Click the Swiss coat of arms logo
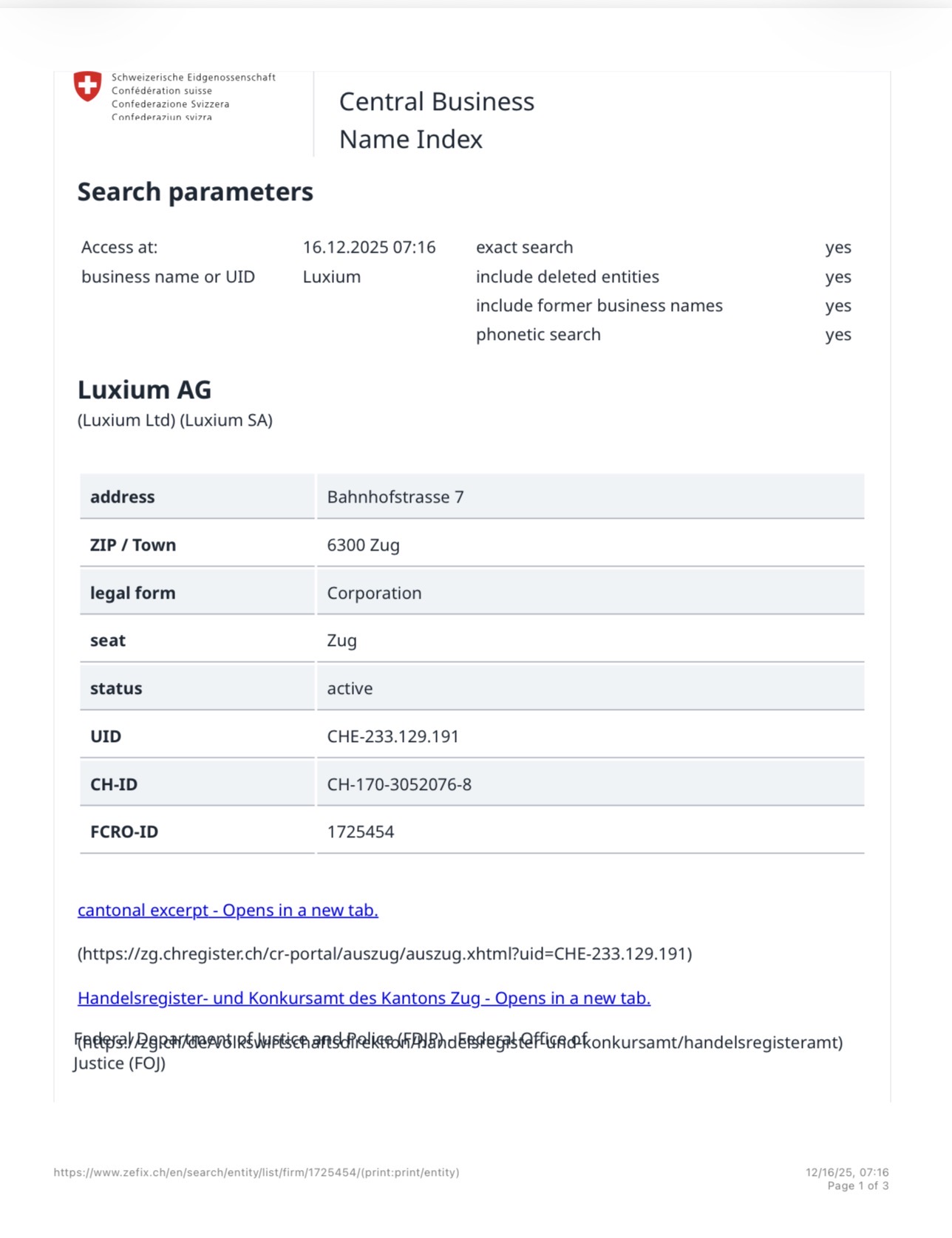 pos(87,86)
